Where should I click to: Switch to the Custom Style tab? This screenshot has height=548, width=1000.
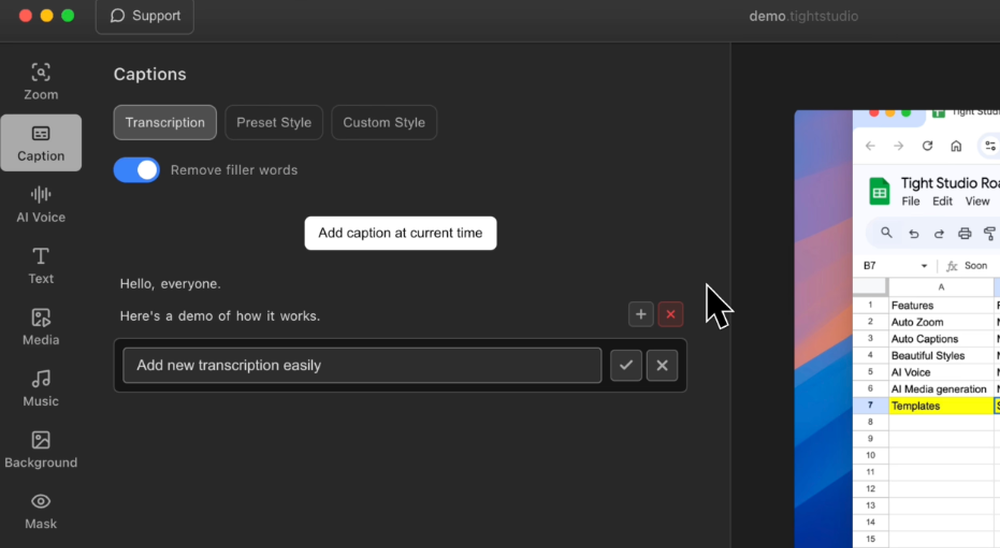(x=384, y=122)
